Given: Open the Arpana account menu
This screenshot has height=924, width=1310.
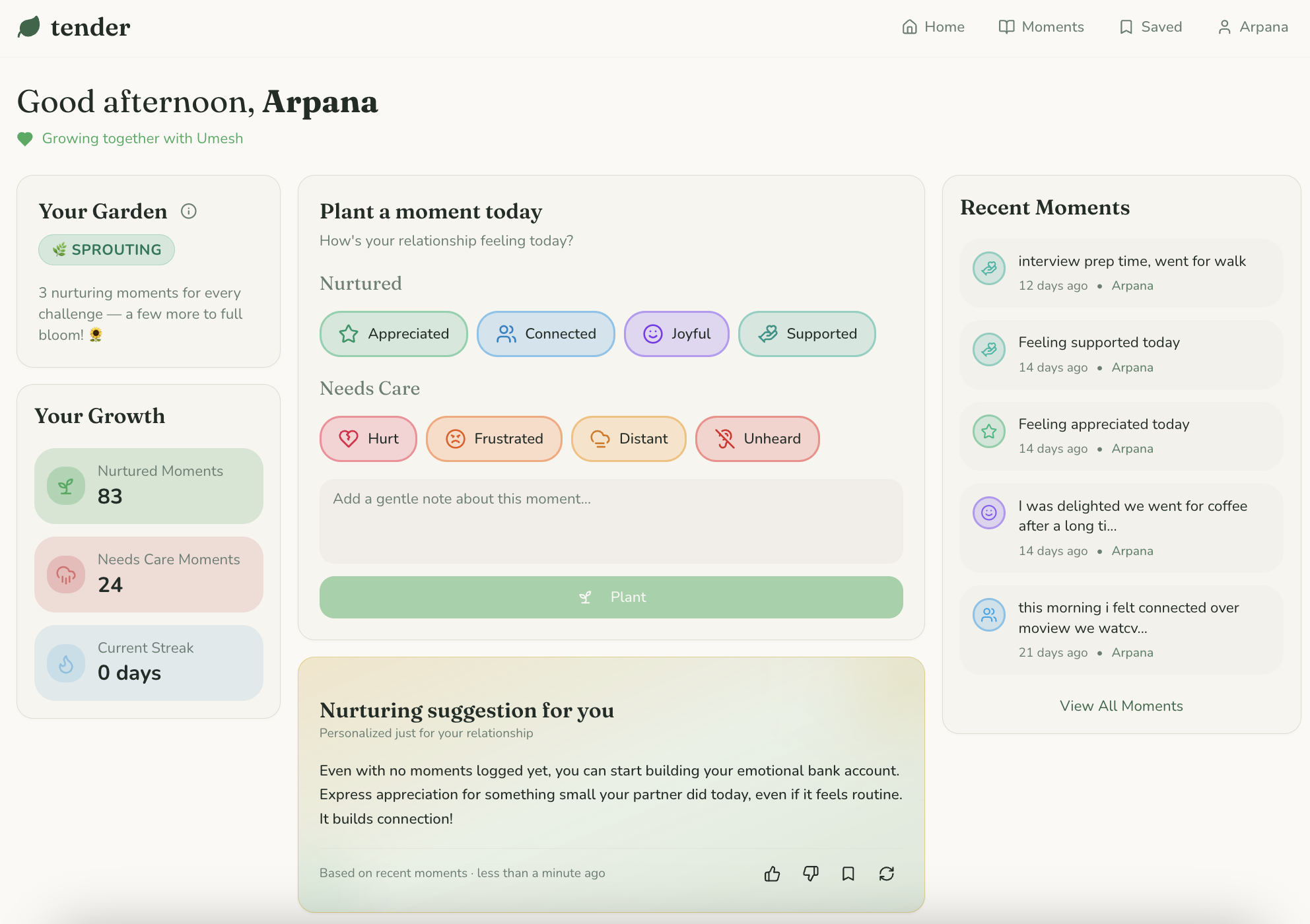Looking at the screenshot, I should (x=1253, y=26).
